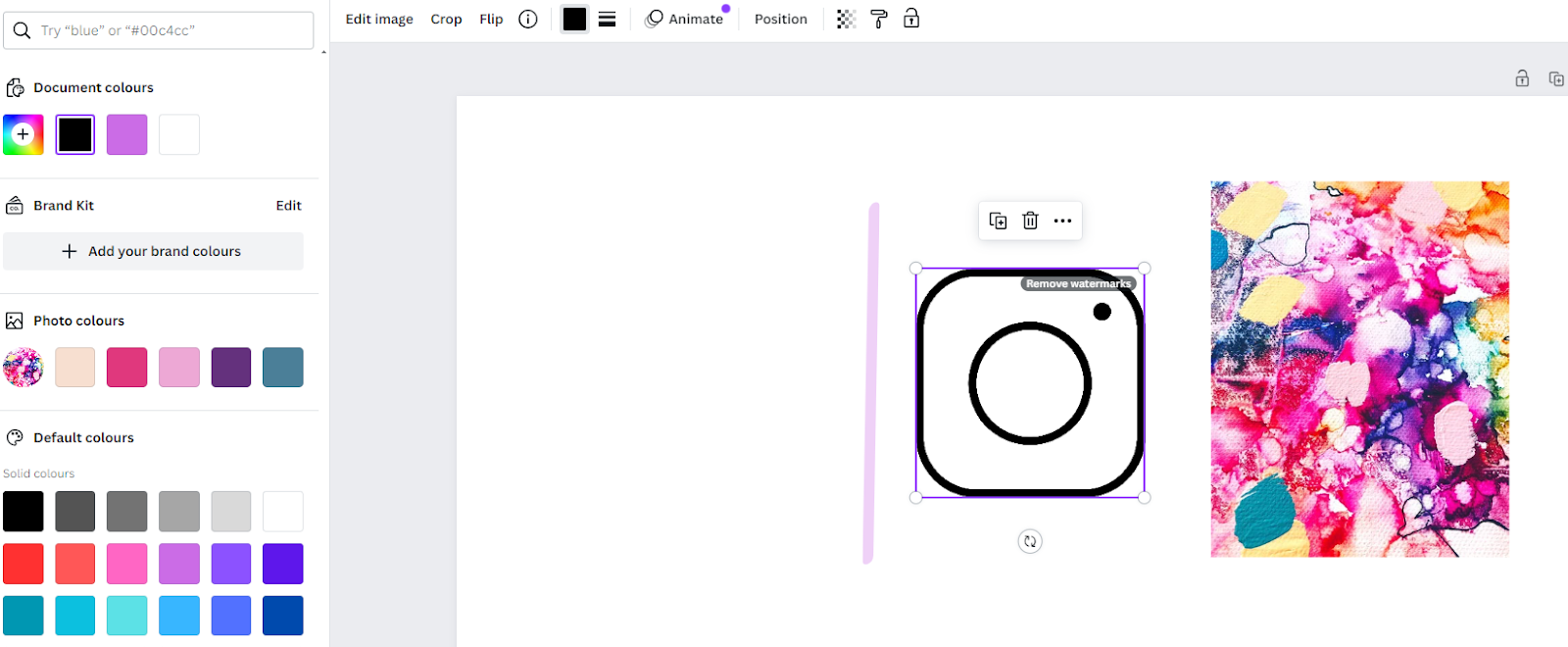1568x647 pixels.
Task: Choose Crop in the toolbar
Action: [446, 19]
